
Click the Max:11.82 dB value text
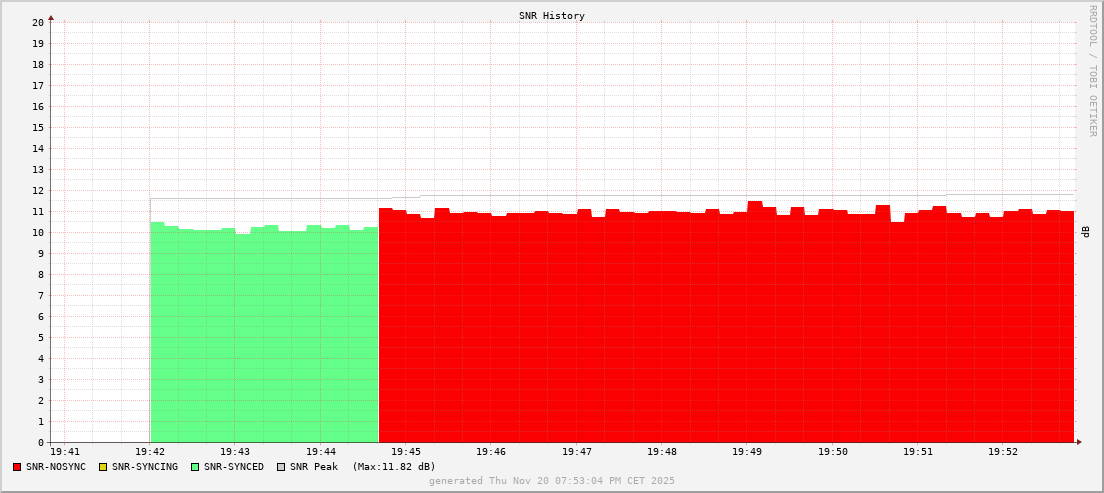(394, 467)
